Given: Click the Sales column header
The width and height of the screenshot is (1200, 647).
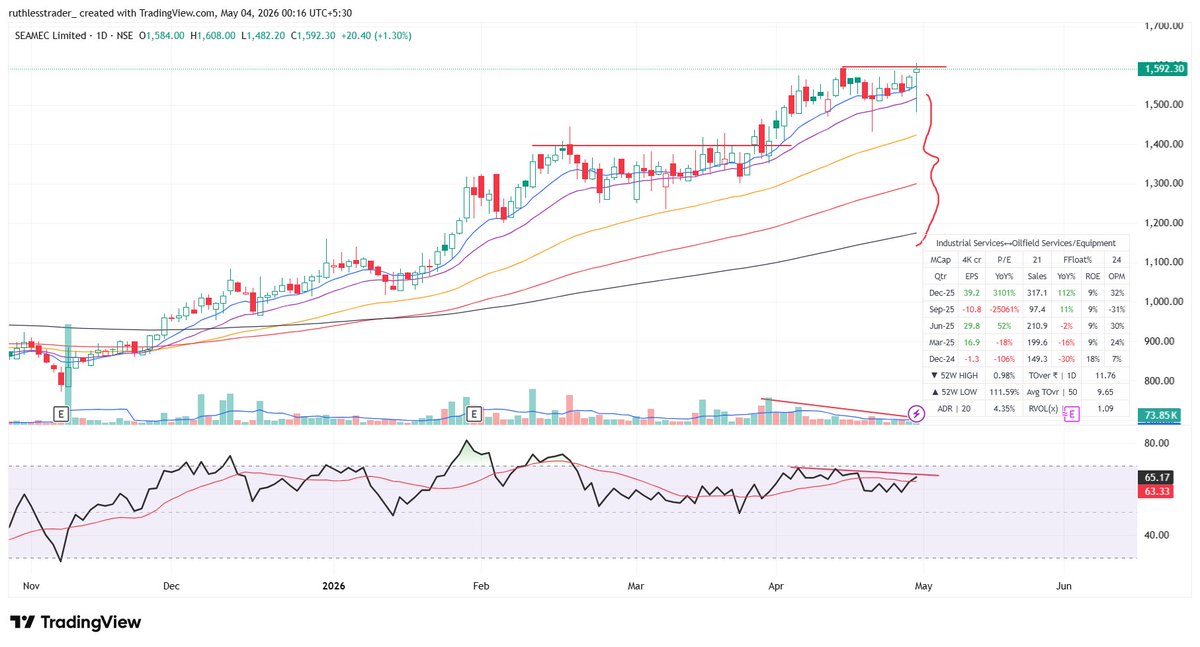Looking at the screenshot, I should point(1037,275).
